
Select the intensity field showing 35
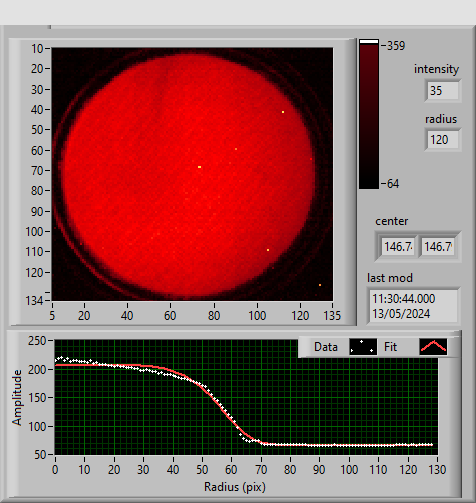(443, 90)
